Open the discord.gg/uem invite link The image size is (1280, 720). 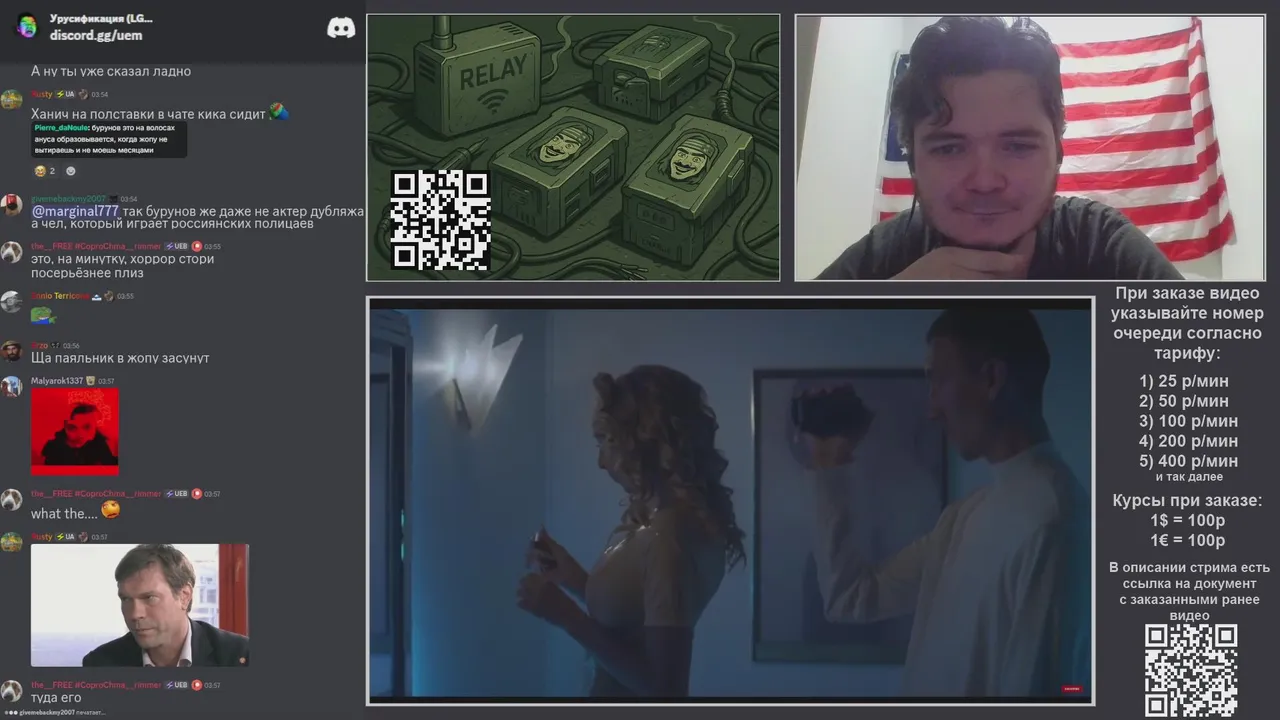(x=96, y=35)
